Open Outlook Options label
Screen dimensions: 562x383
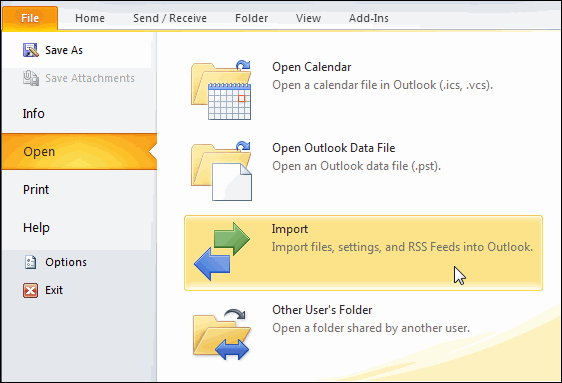66,262
